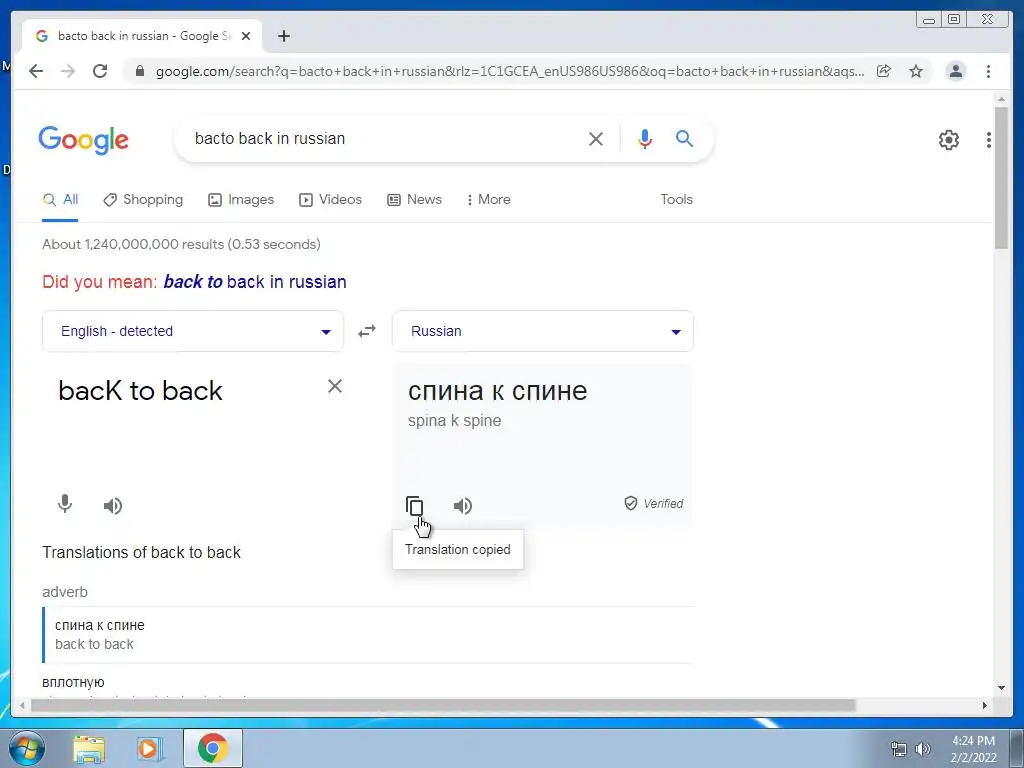Clear the Google search box text
1024x768 pixels.
click(596, 138)
